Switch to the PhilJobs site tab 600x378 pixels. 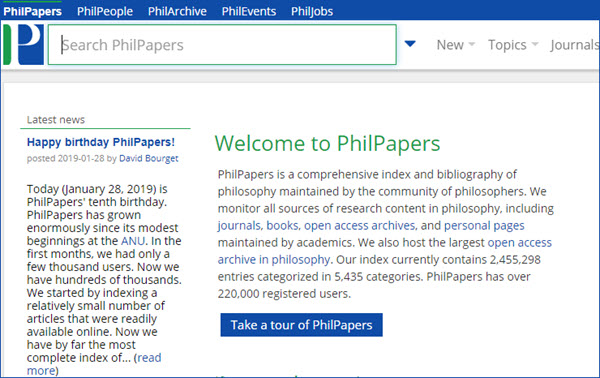click(x=312, y=11)
